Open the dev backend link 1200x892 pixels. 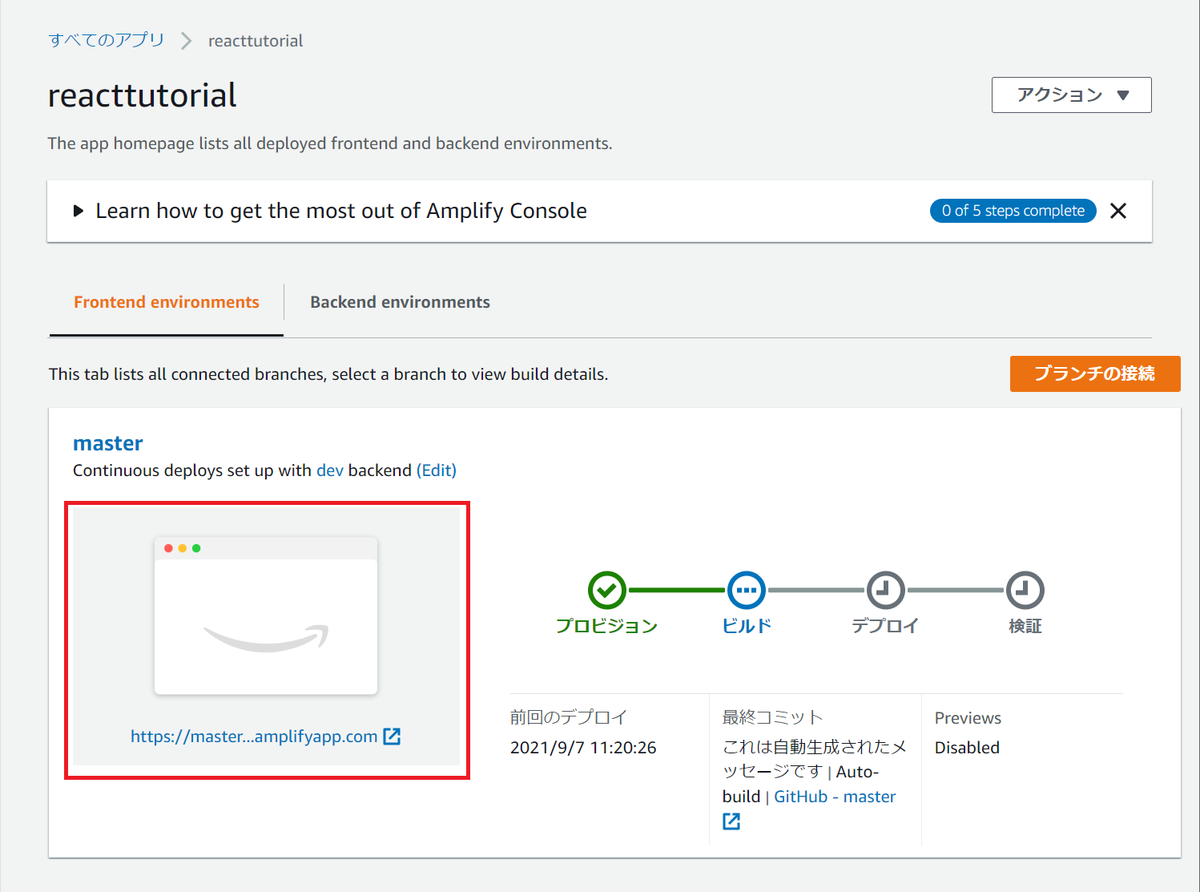tap(330, 470)
